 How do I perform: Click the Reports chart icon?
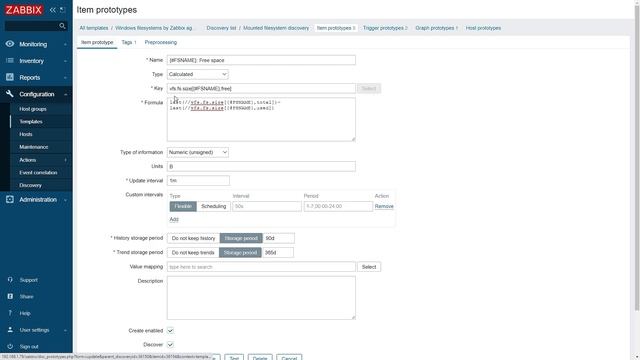click(10, 77)
